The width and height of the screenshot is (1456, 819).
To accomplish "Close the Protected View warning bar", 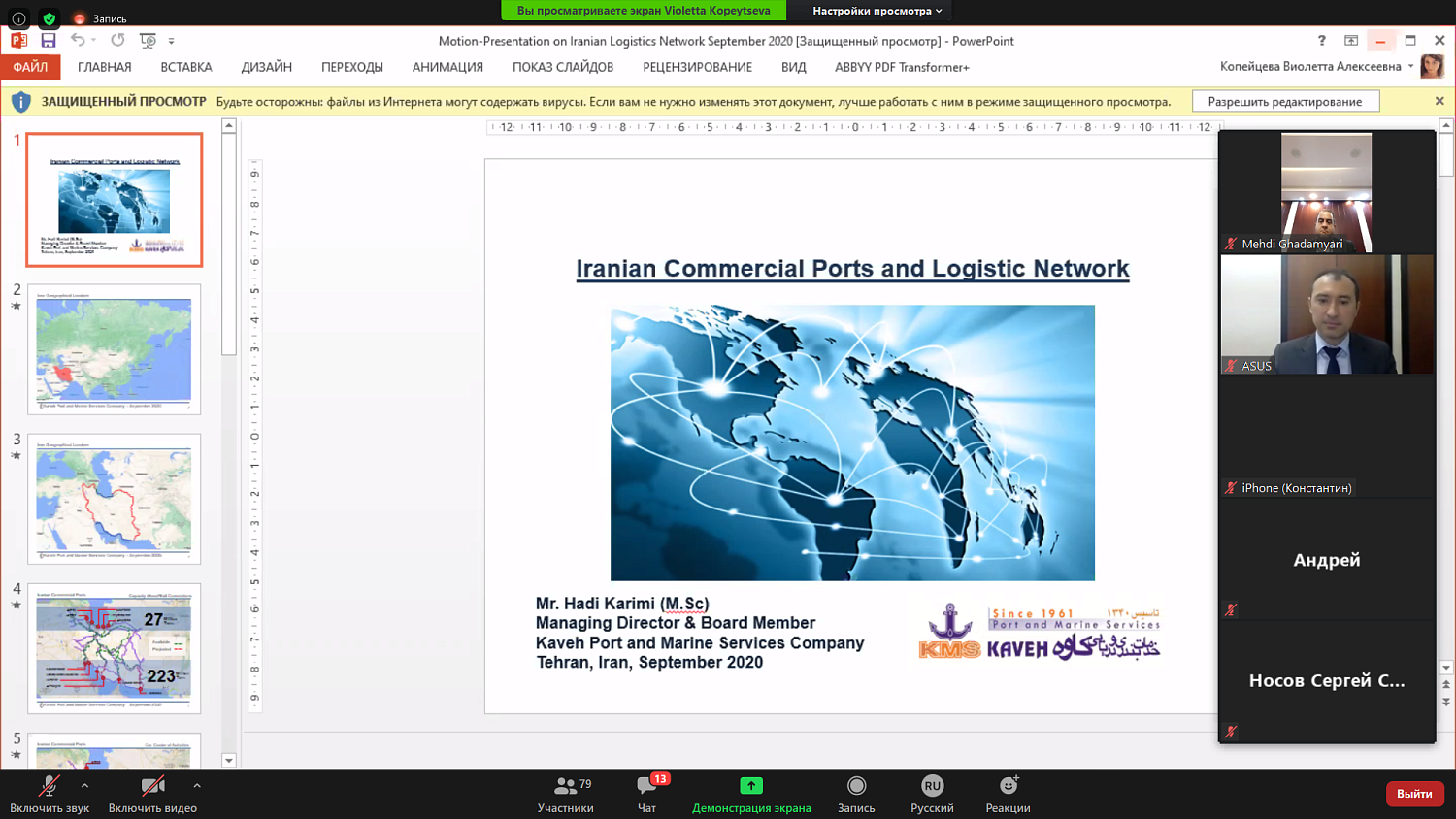I will pos(1439,101).
